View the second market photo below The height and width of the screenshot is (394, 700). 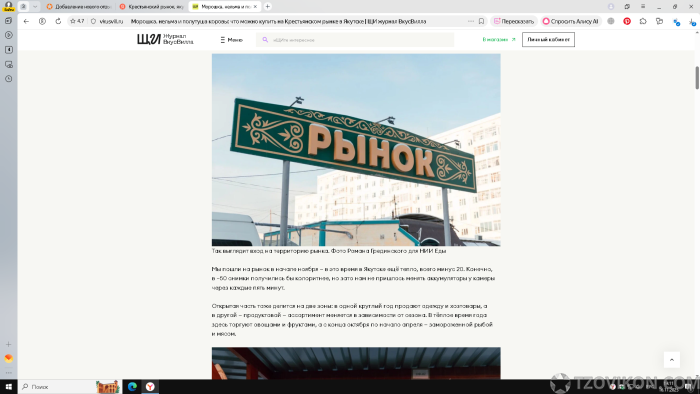tap(356, 364)
